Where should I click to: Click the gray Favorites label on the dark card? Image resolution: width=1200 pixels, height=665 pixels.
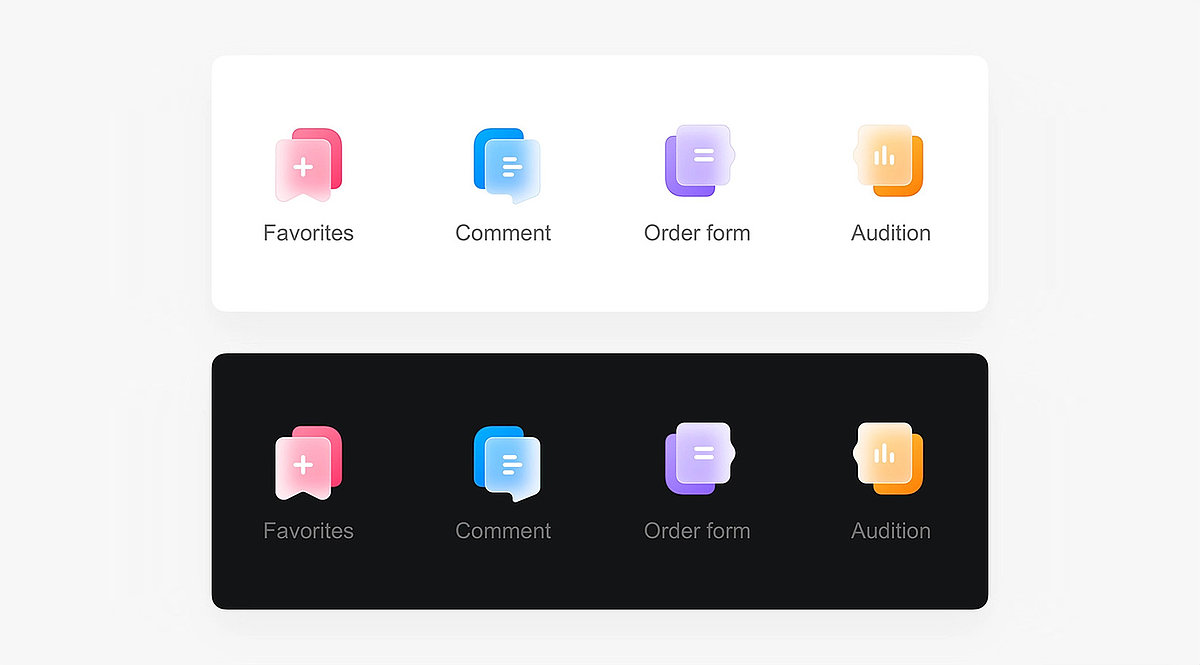click(308, 531)
